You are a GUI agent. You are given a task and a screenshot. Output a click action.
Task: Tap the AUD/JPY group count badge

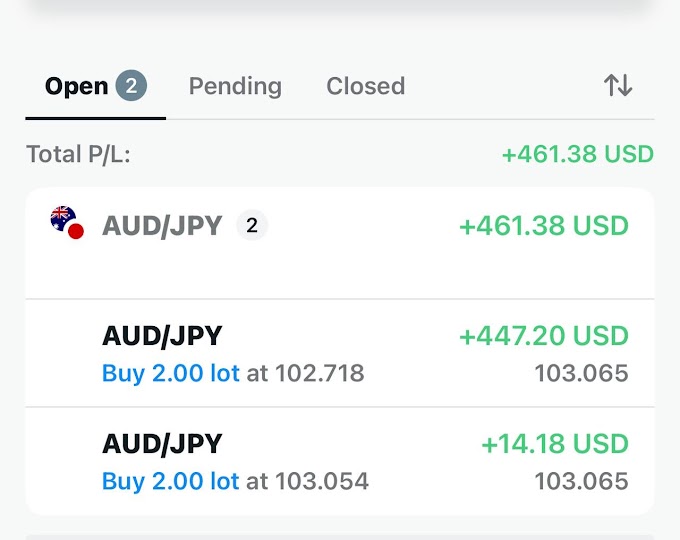pos(252,226)
